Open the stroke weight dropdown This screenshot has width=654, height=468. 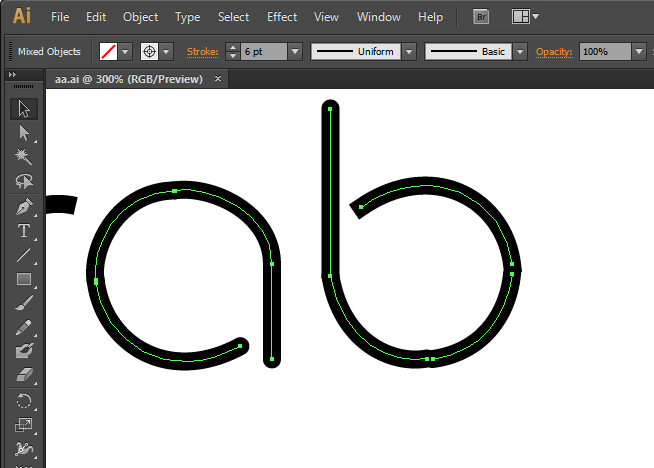[x=295, y=52]
